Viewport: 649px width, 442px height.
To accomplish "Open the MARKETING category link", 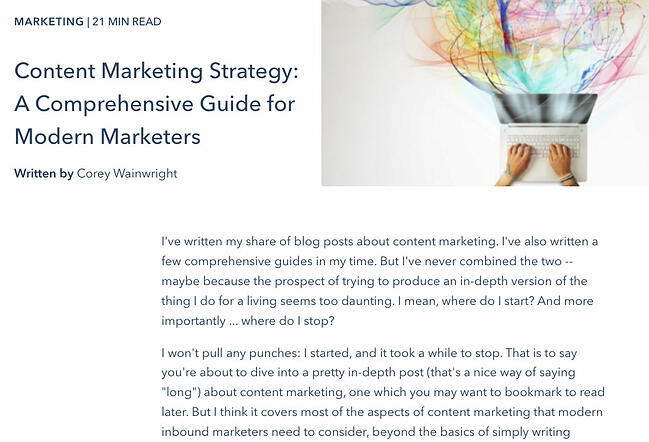I will pyautogui.click(x=49, y=22).
